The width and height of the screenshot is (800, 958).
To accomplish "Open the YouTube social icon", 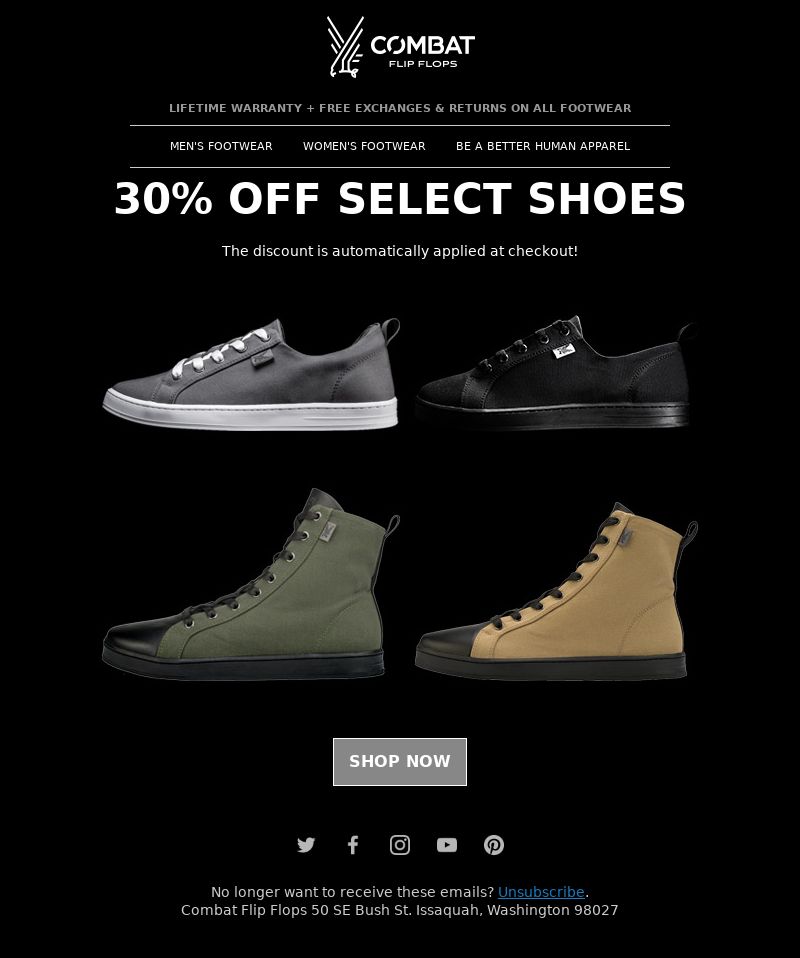I will click(447, 844).
